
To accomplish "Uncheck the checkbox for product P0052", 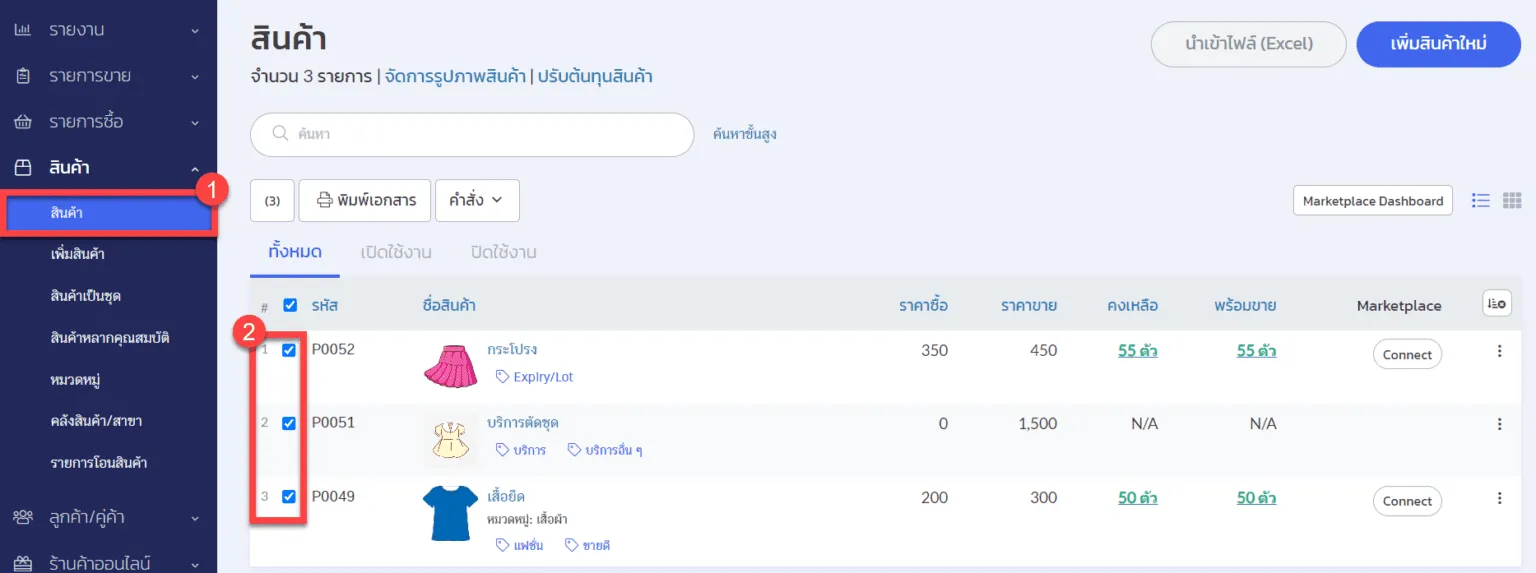I will click(289, 350).
